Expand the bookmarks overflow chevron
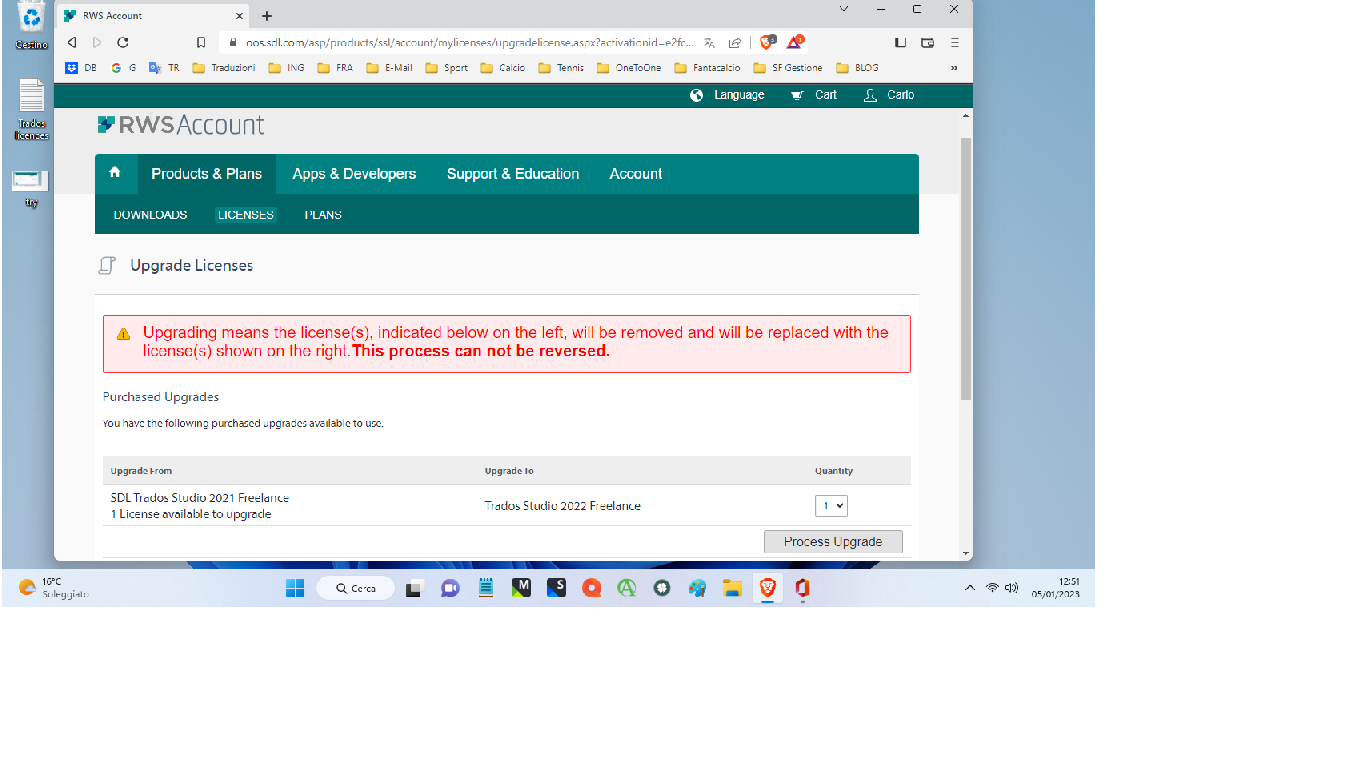Viewport: 1366px width, 768px height. coord(952,67)
